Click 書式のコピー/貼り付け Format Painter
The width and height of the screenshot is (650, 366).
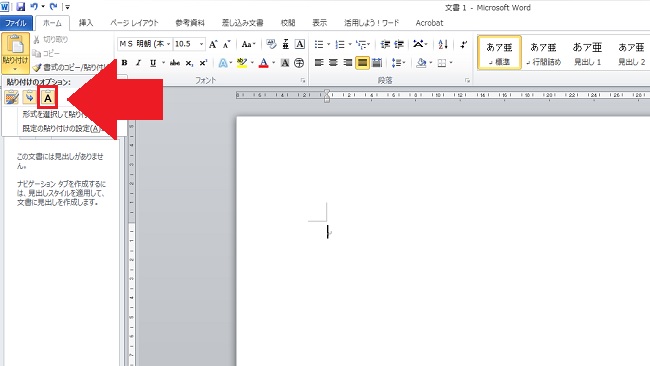(70, 67)
